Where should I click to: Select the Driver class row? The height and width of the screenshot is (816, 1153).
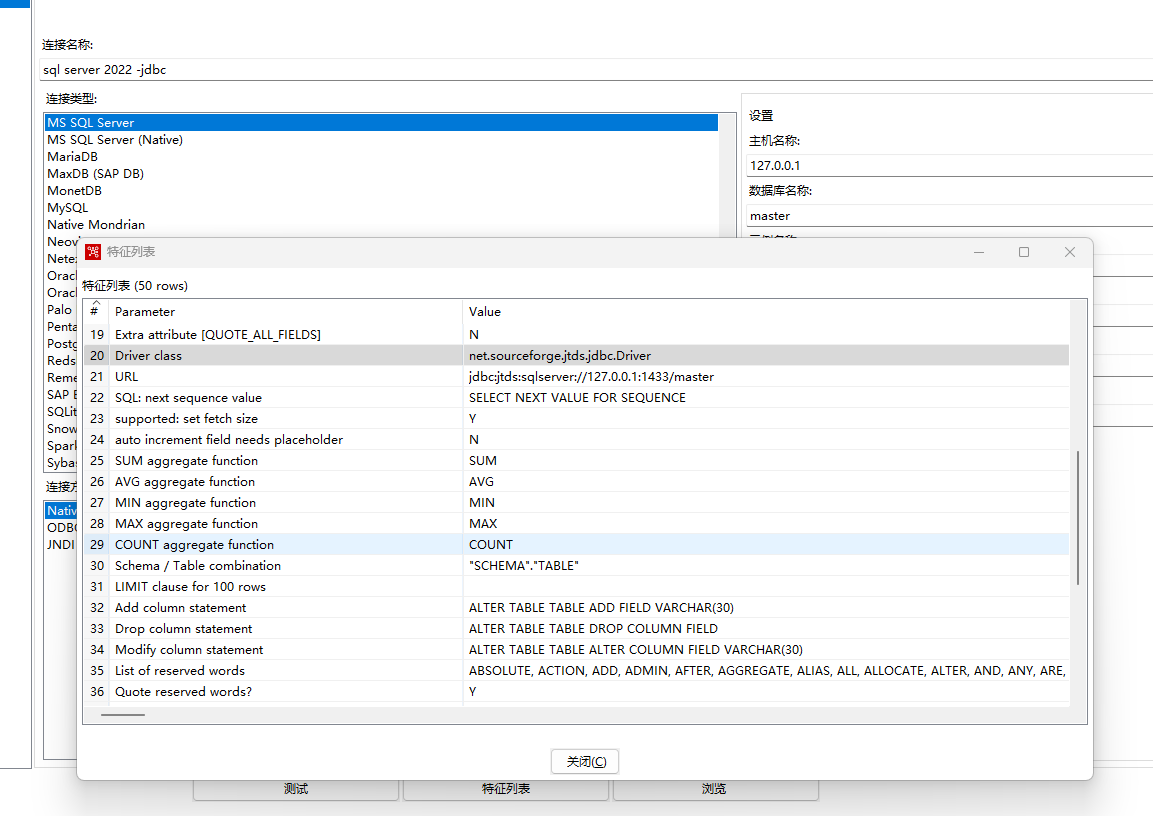point(576,356)
